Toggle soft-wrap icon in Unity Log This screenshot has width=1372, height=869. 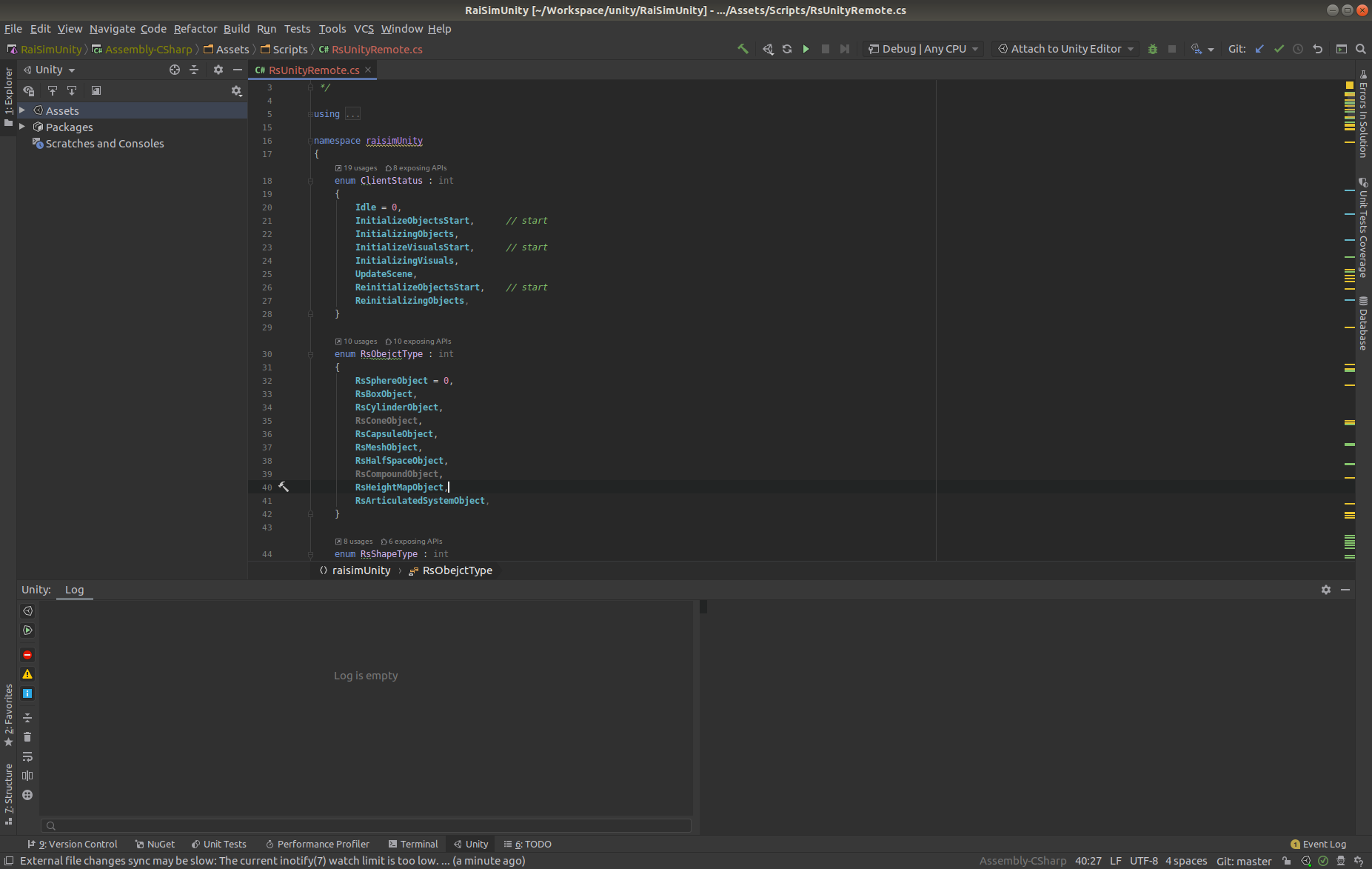[x=27, y=756]
